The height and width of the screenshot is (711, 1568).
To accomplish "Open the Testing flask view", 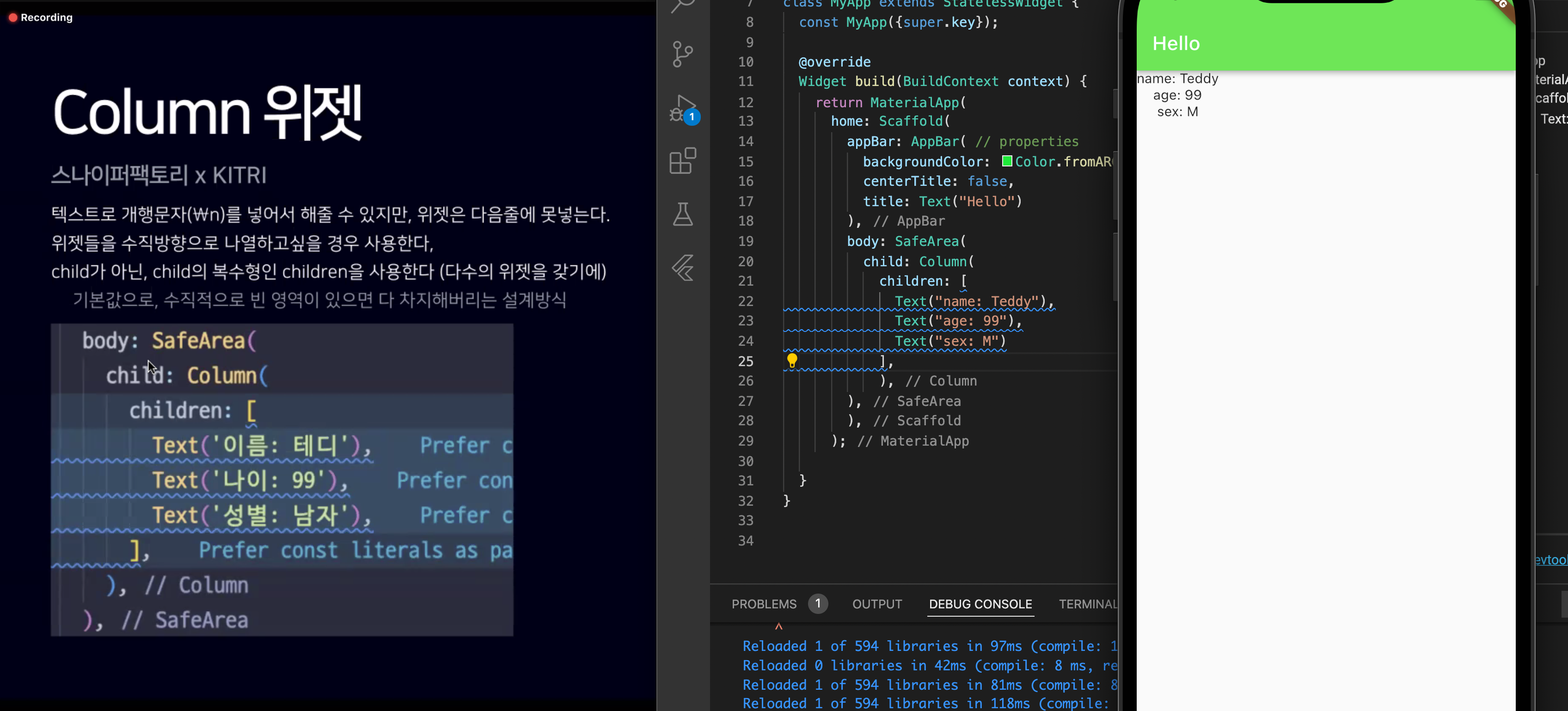I will (x=682, y=215).
